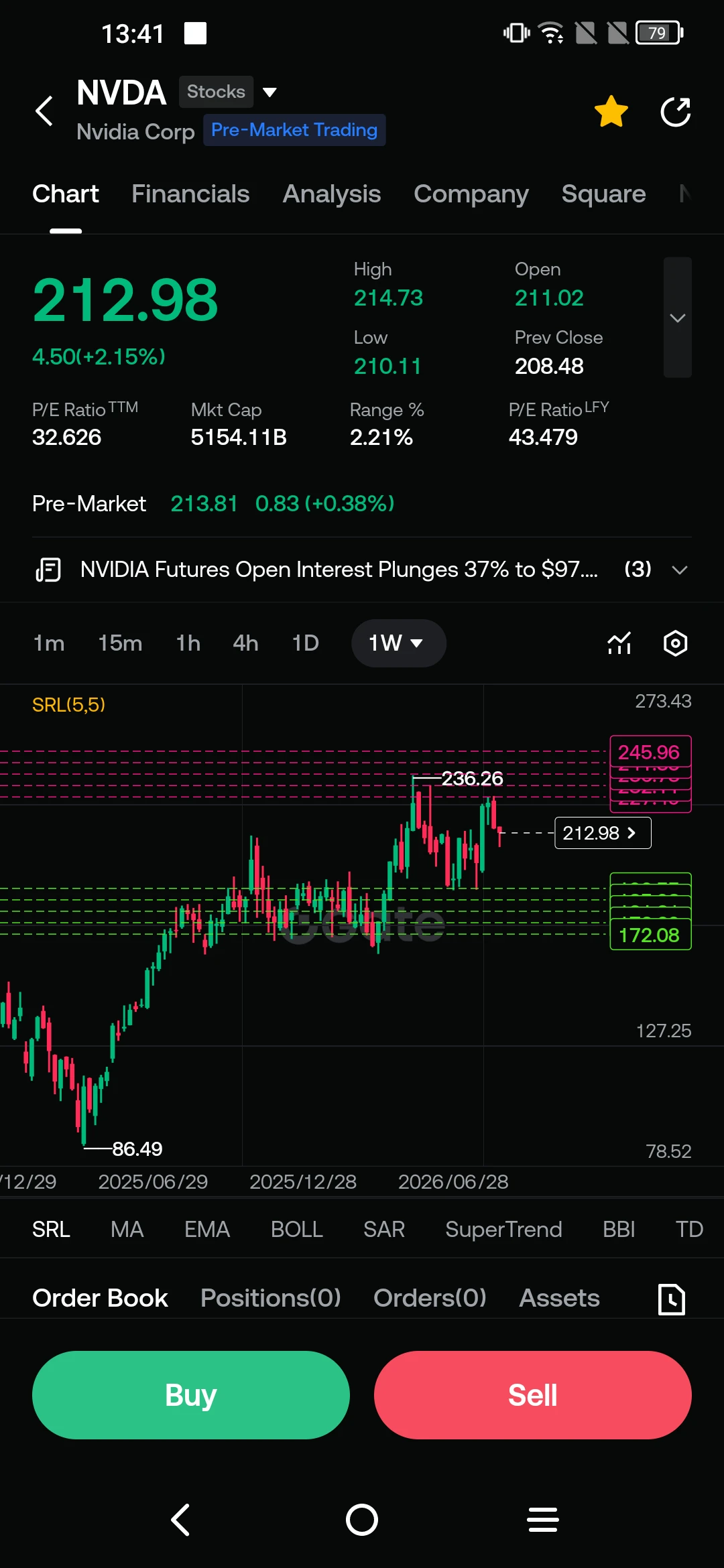Tap the red Sell button
724x1568 pixels.
(x=533, y=1395)
